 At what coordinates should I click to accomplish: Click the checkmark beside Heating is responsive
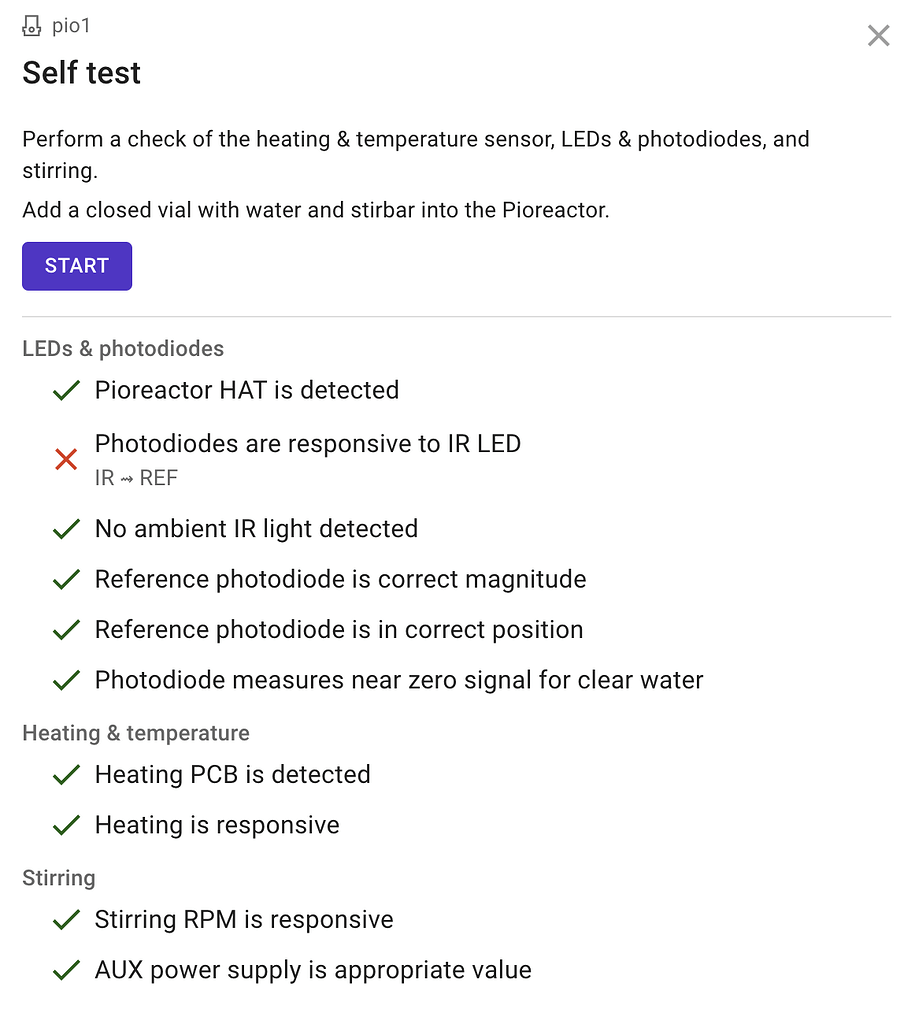[x=66, y=824]
